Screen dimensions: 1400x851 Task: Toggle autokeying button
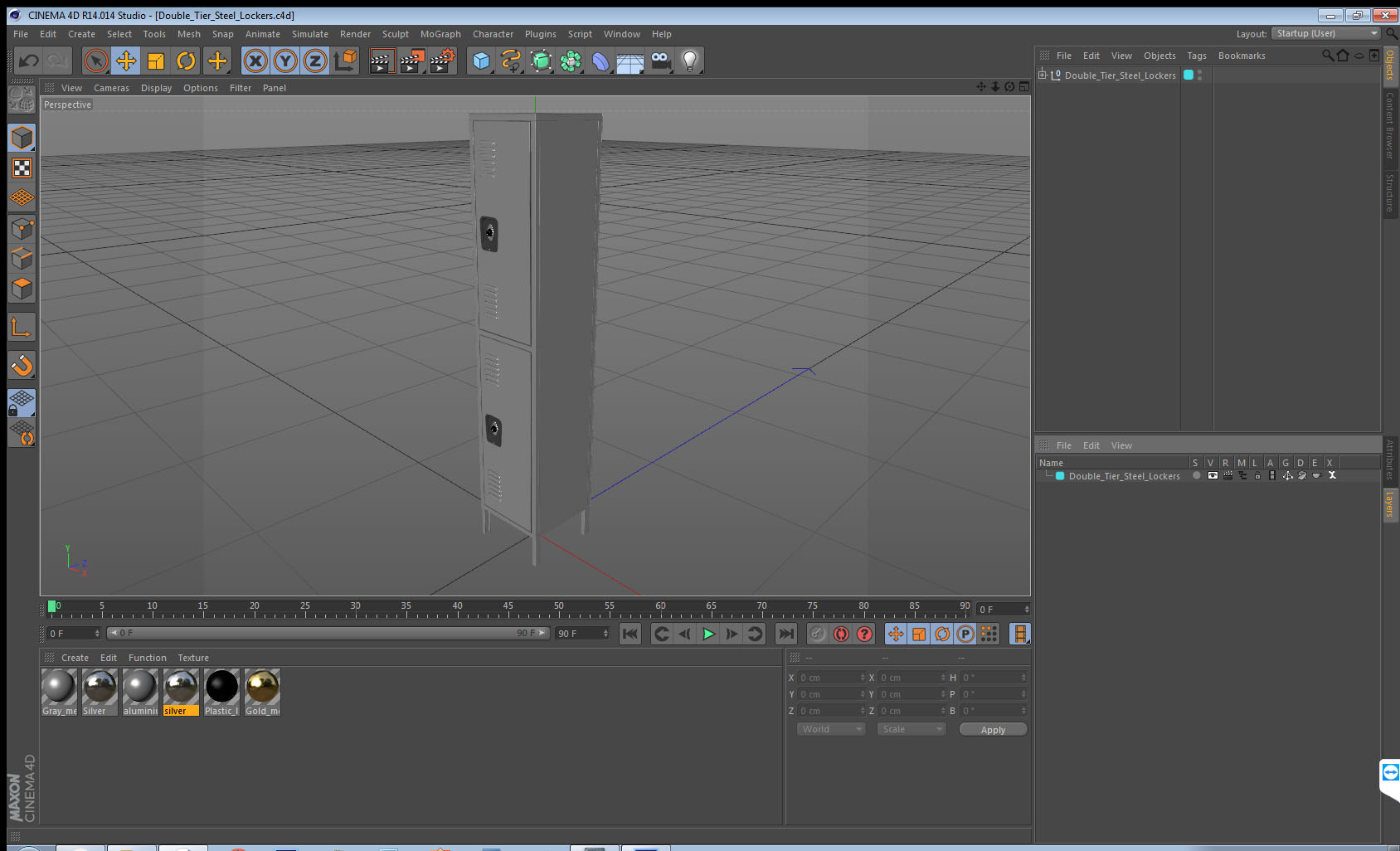coord(841,634)
